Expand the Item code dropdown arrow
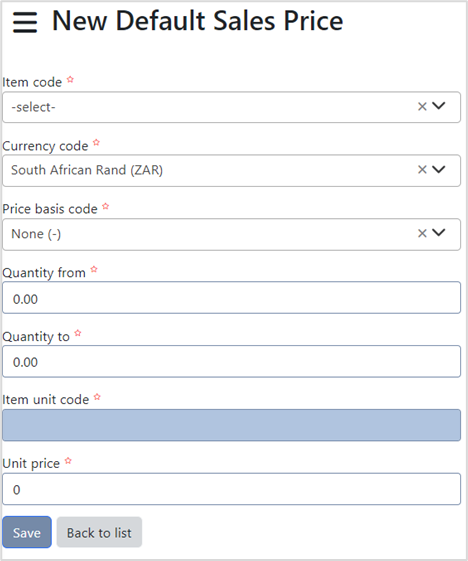Viewport: 468px width, 561px height. pyautogui.click(x=439, y=106)
